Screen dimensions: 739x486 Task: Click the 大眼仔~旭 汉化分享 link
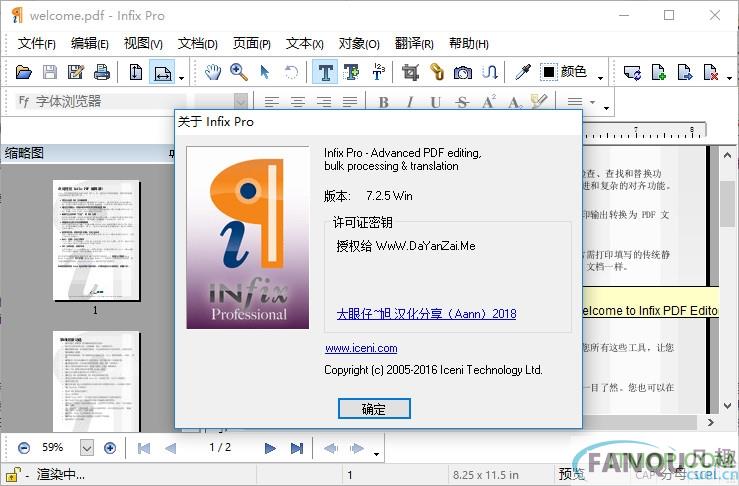click(426, 313)
